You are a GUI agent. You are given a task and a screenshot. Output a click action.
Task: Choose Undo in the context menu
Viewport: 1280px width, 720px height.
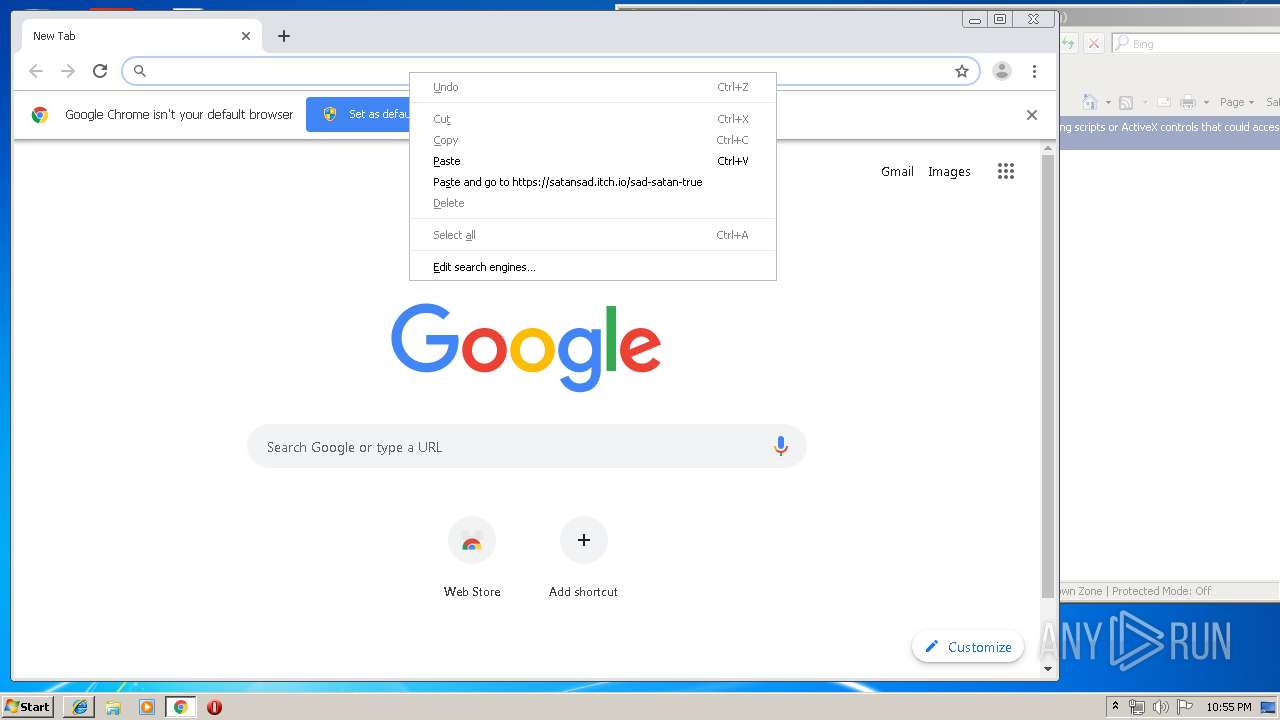point(593,87)
